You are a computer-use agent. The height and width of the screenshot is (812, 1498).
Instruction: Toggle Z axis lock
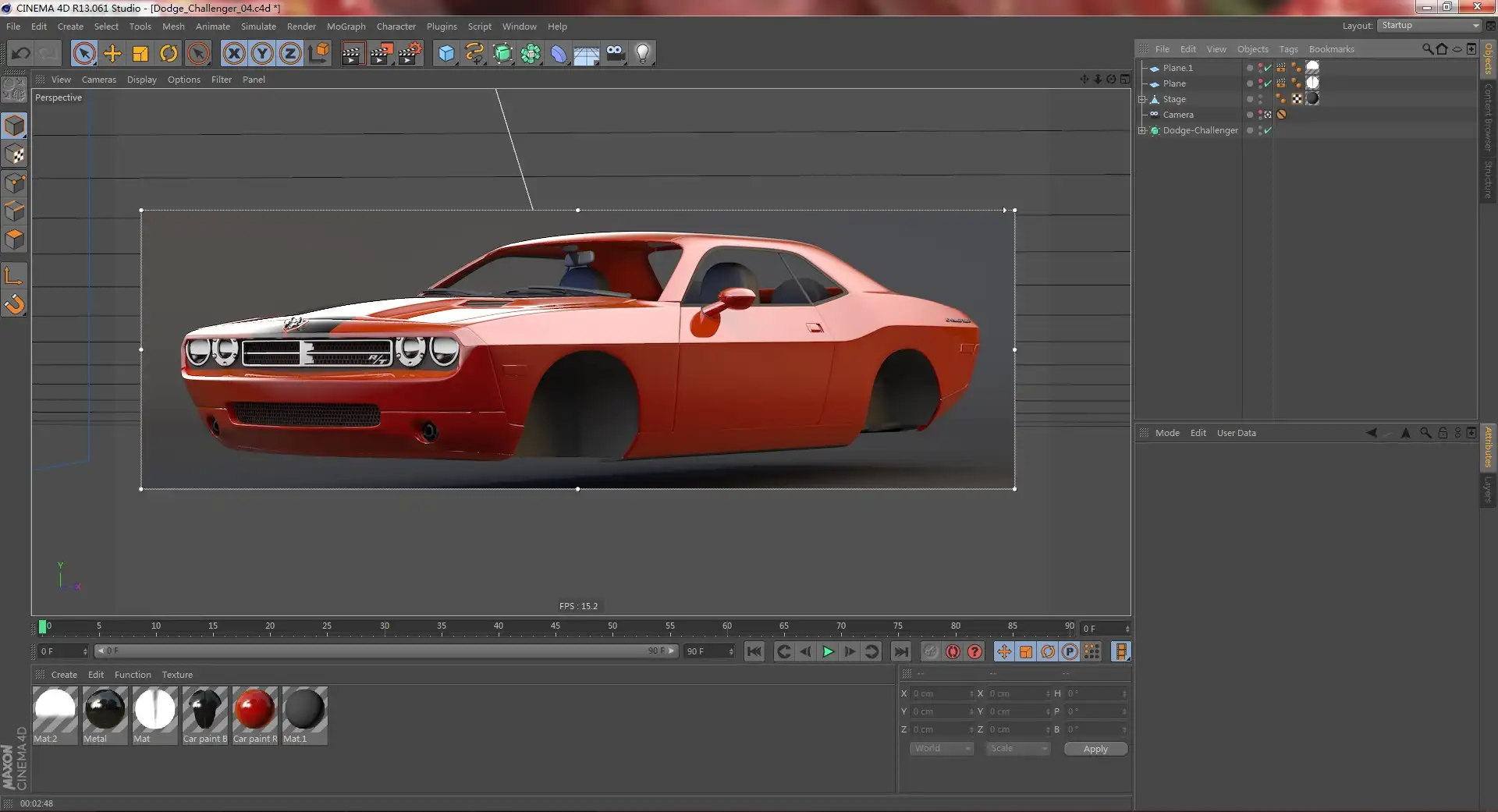[290, 53]
